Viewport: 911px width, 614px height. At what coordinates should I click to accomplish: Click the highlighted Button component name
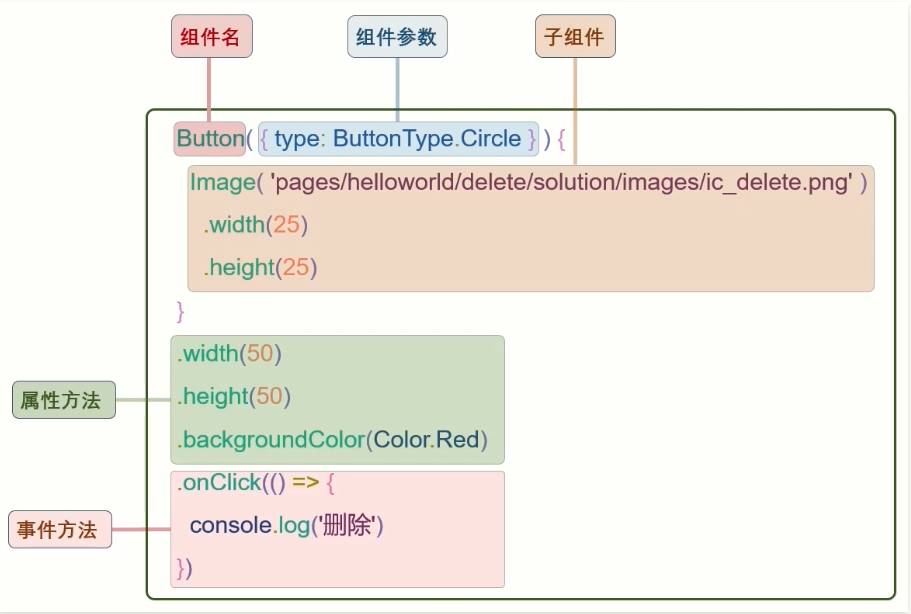coord(209,138)
